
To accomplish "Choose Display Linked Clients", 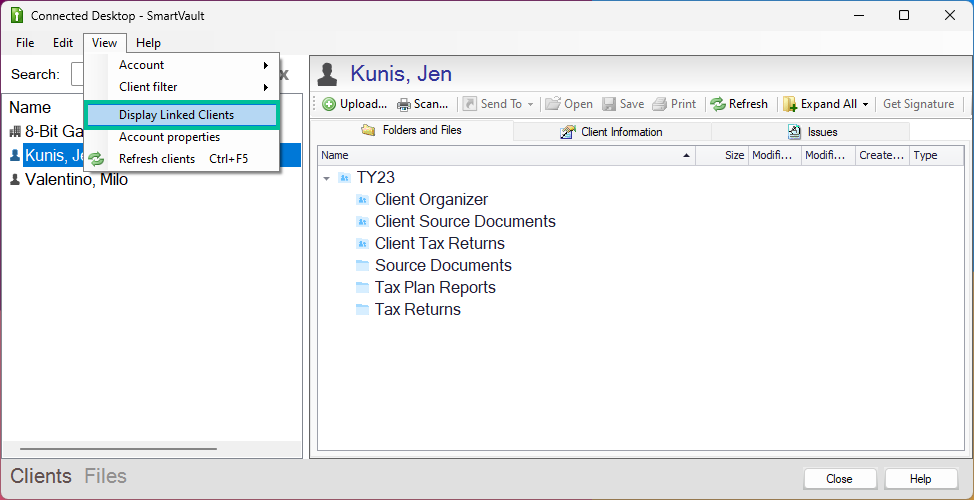I will 181,115.
